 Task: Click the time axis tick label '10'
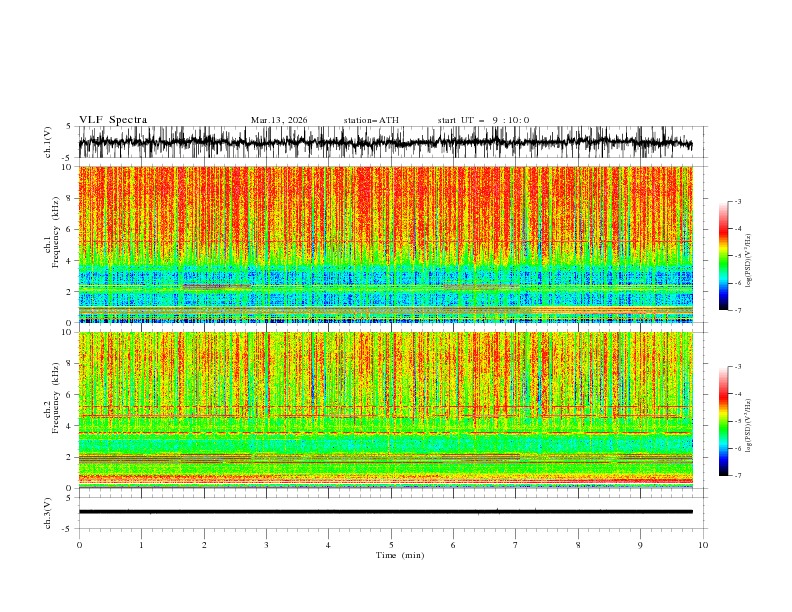click(x=703, y=545)
